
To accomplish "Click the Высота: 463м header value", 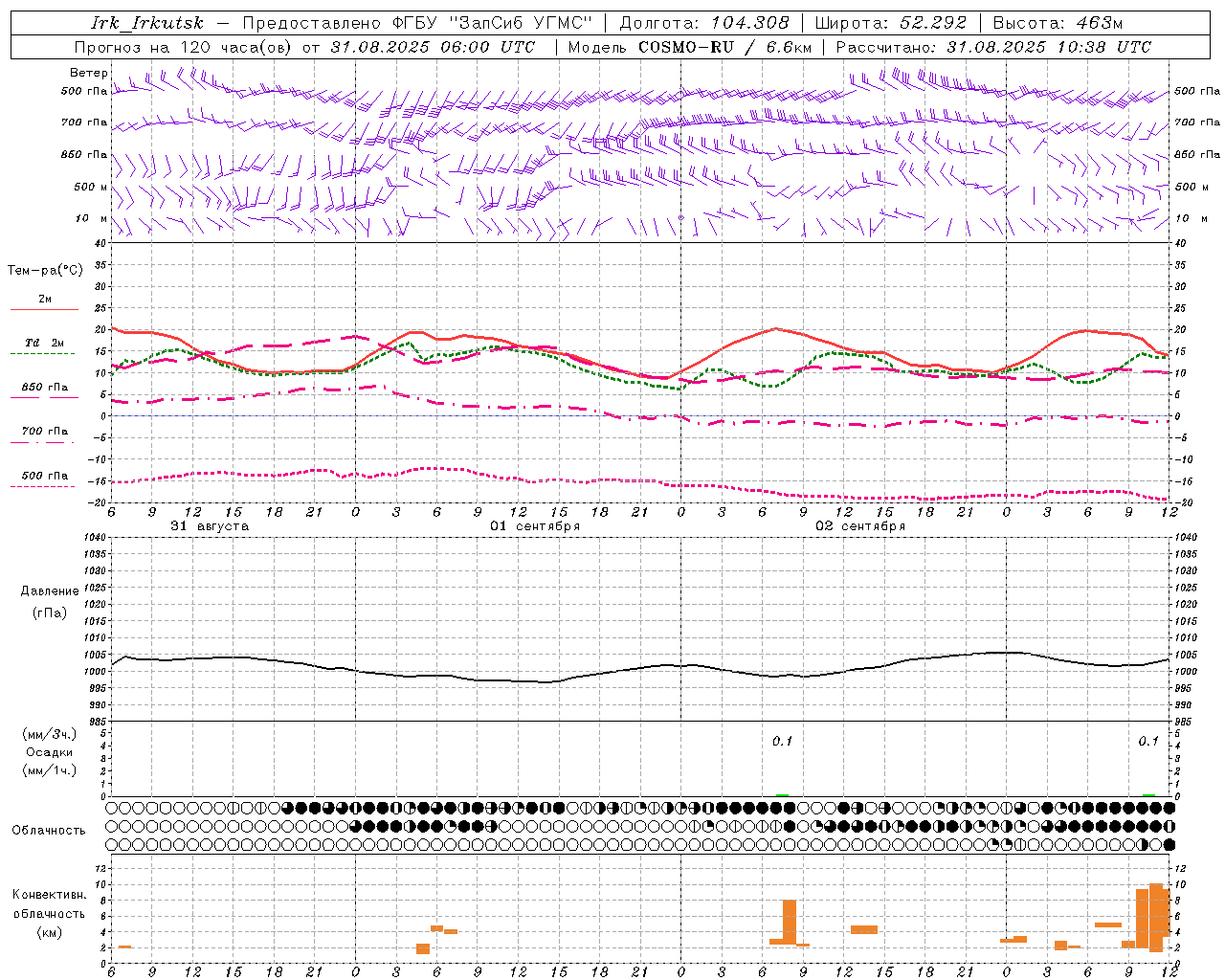I will point(1058,23).
